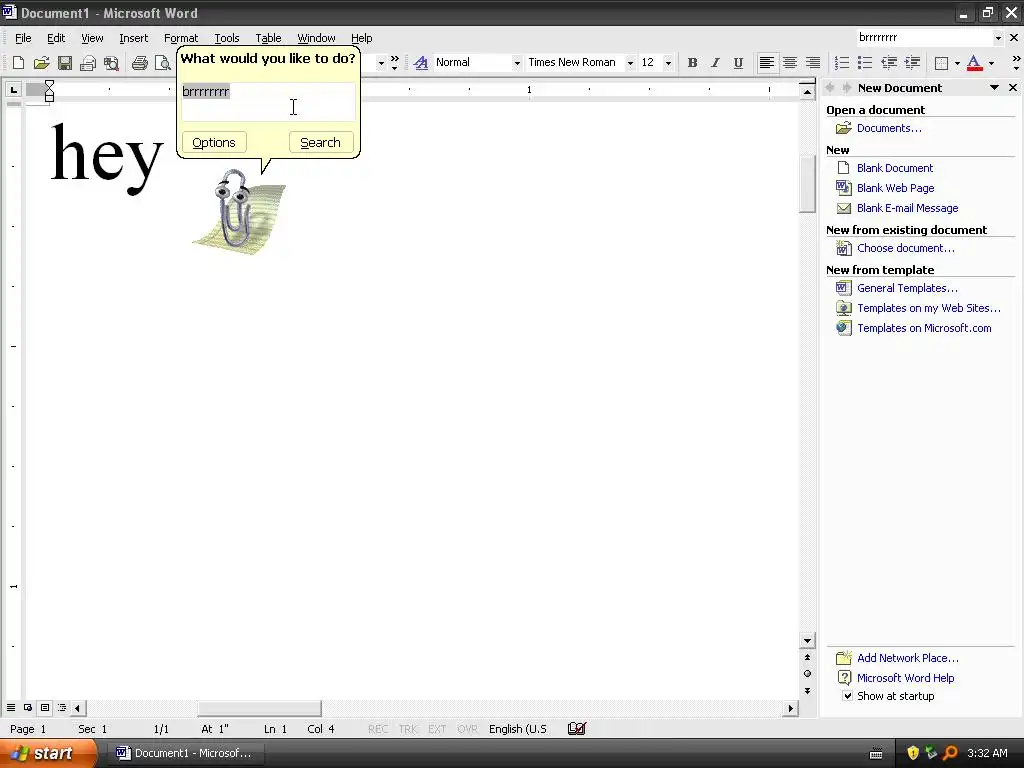The width and height of the screenshot is (1024, 768).
Task: Click the Office Assistant Search button
Action: tap(321, 142)
